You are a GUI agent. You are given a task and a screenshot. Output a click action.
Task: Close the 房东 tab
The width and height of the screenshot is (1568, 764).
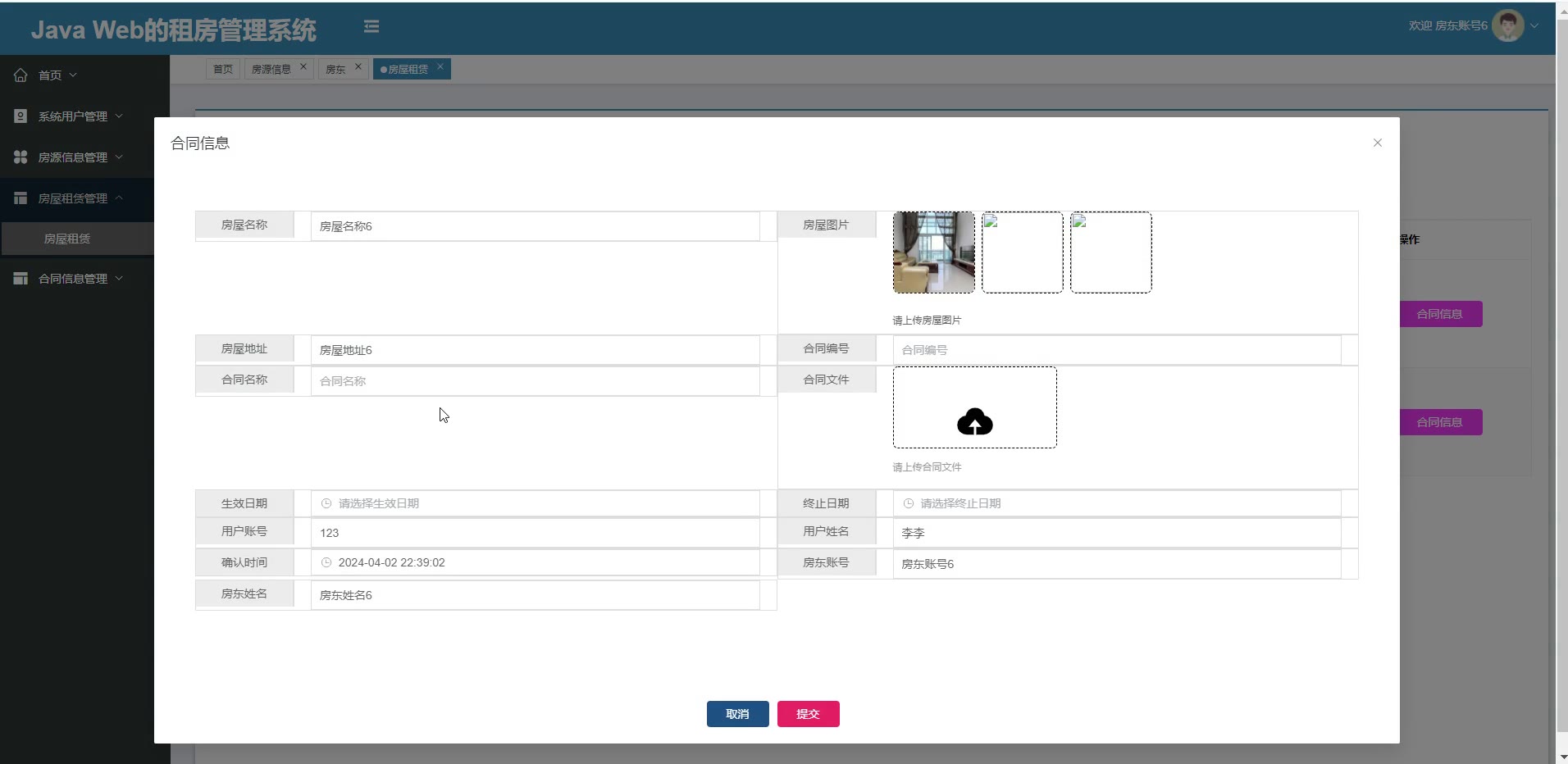(x=358, y=66)
